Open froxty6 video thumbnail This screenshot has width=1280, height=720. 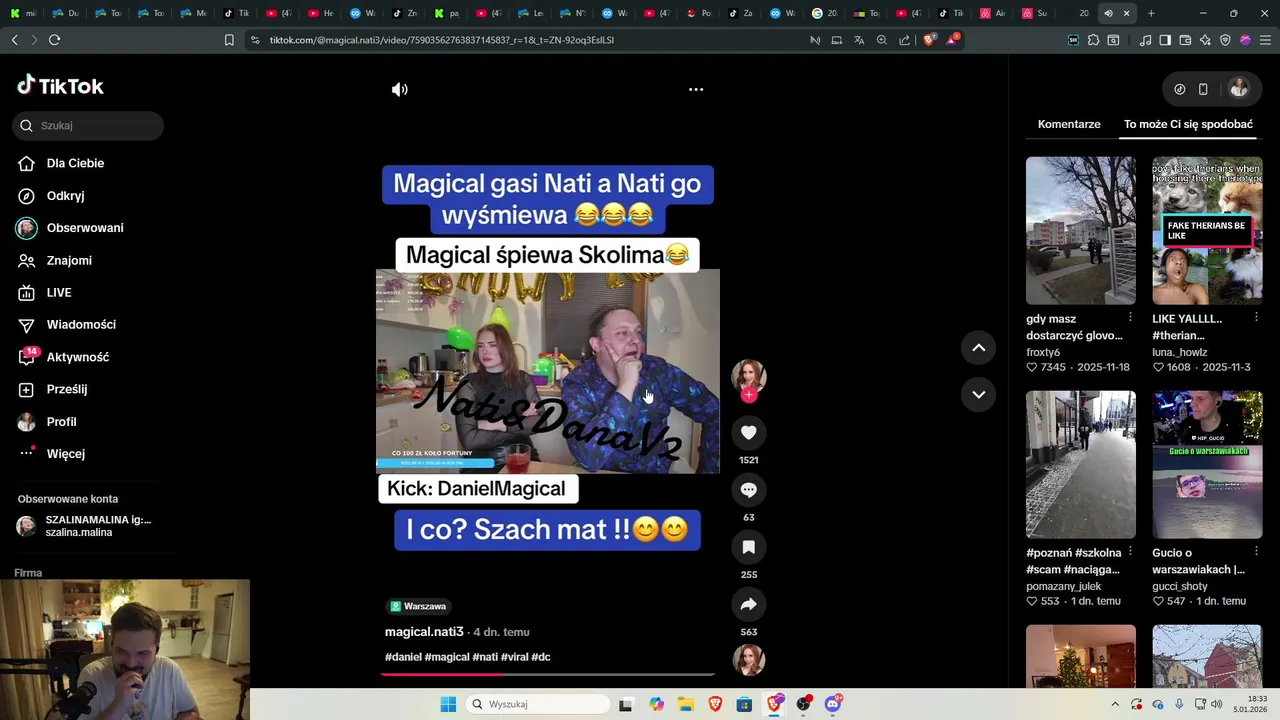click(x=1081, y=230)
